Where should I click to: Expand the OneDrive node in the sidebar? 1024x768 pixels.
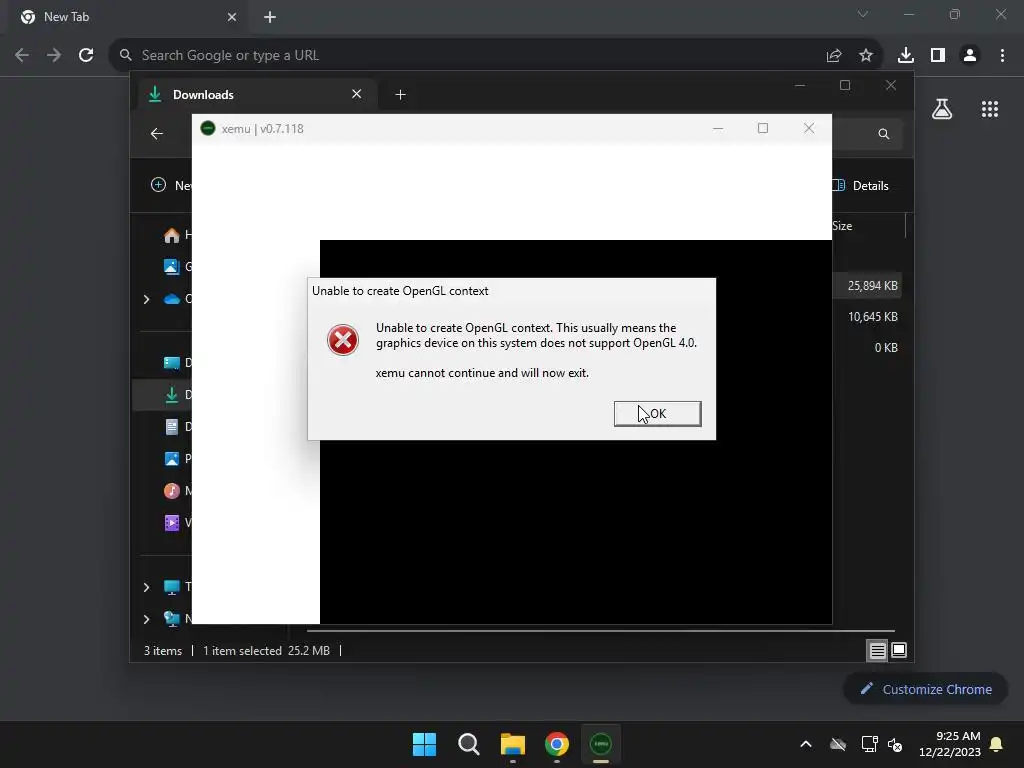pyautogui.click(x=146, y=299)
